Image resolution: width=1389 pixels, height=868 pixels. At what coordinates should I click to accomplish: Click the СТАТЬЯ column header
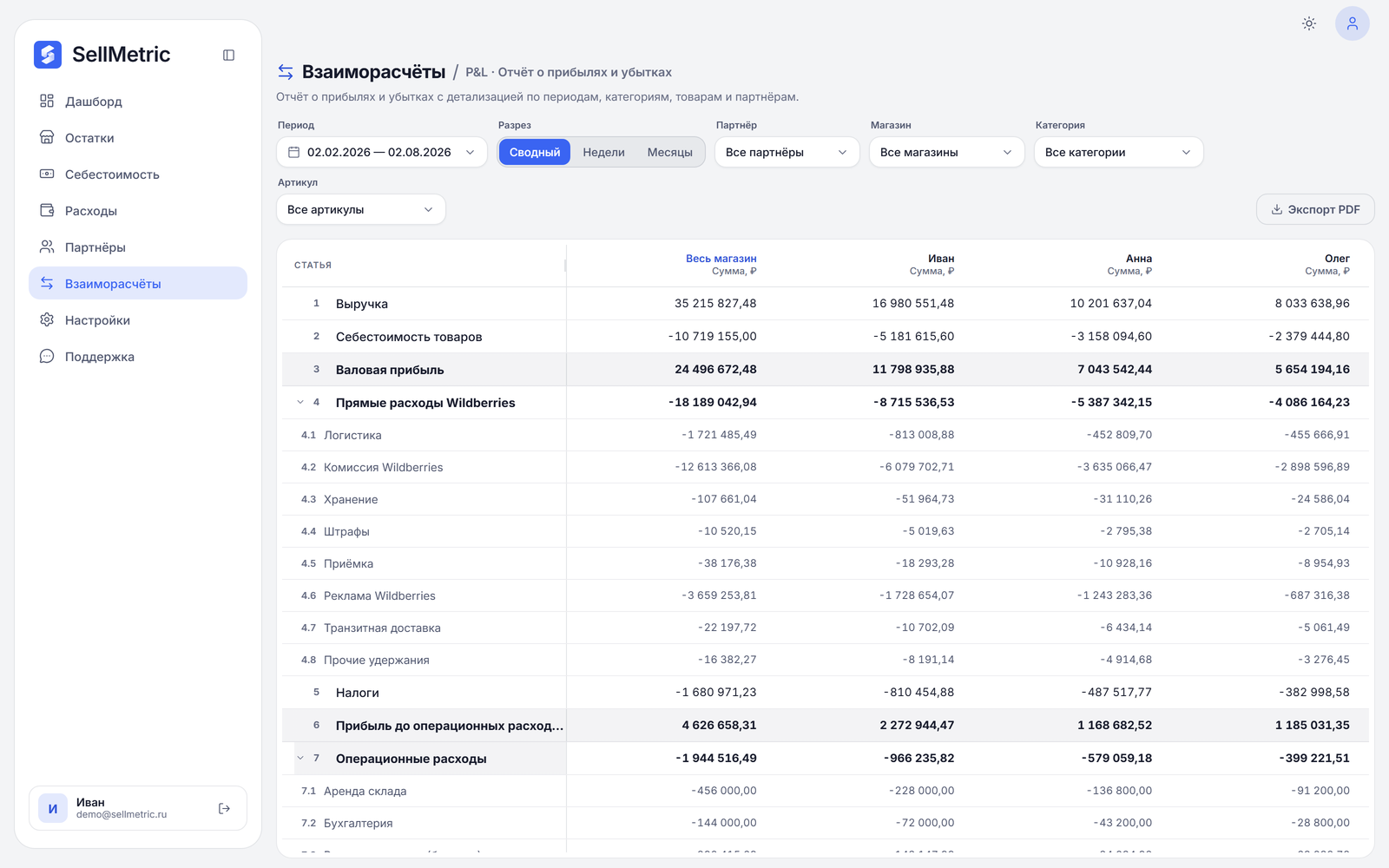tap(313, 265)
